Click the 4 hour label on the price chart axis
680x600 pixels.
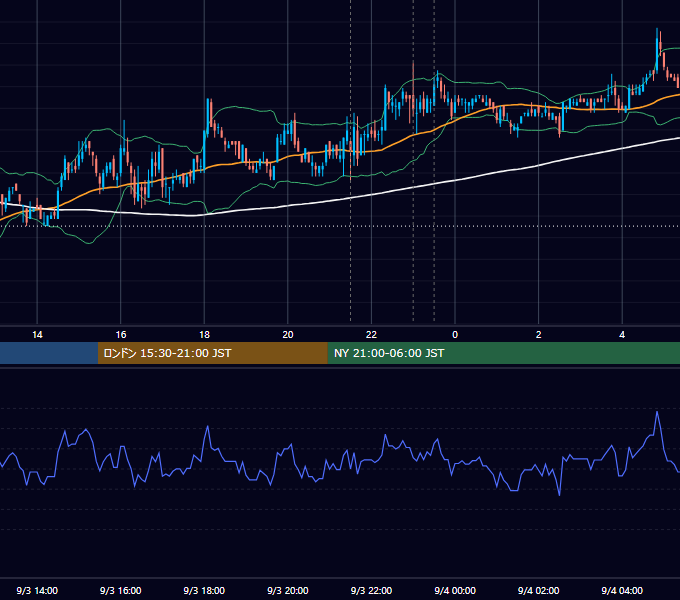622,335
